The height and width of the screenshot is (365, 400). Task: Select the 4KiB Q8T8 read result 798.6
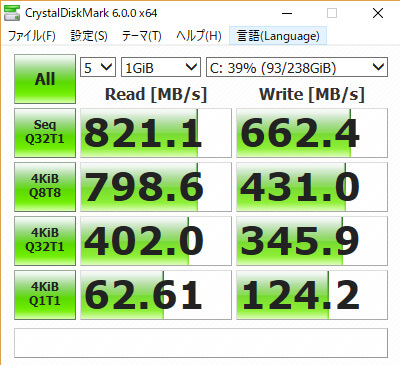[156, 187]
